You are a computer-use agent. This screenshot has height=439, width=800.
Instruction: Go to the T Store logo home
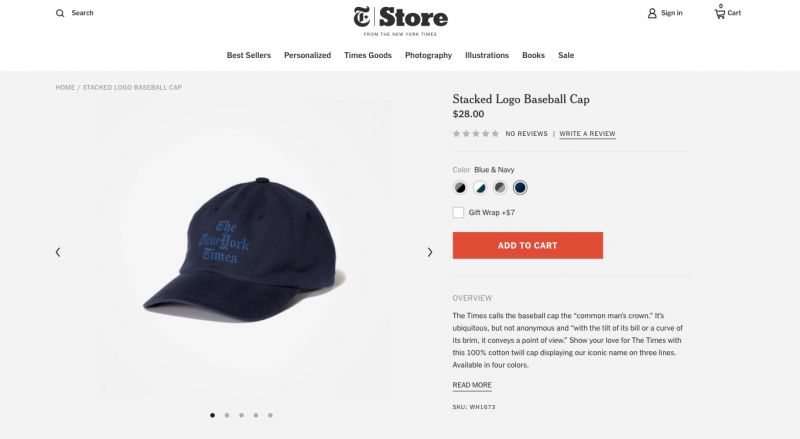[401, 20]
